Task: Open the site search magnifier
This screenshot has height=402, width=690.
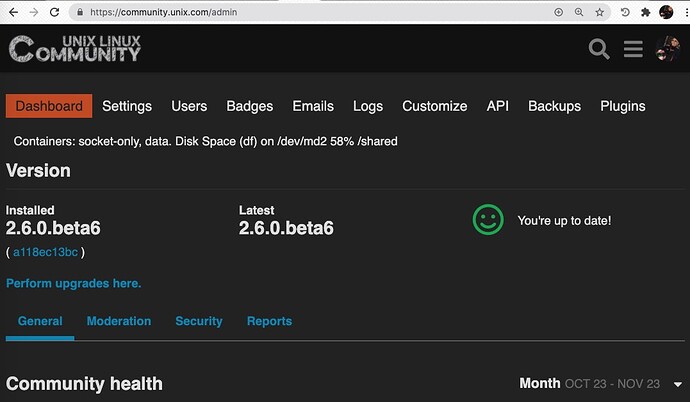Action: [599, 49]
